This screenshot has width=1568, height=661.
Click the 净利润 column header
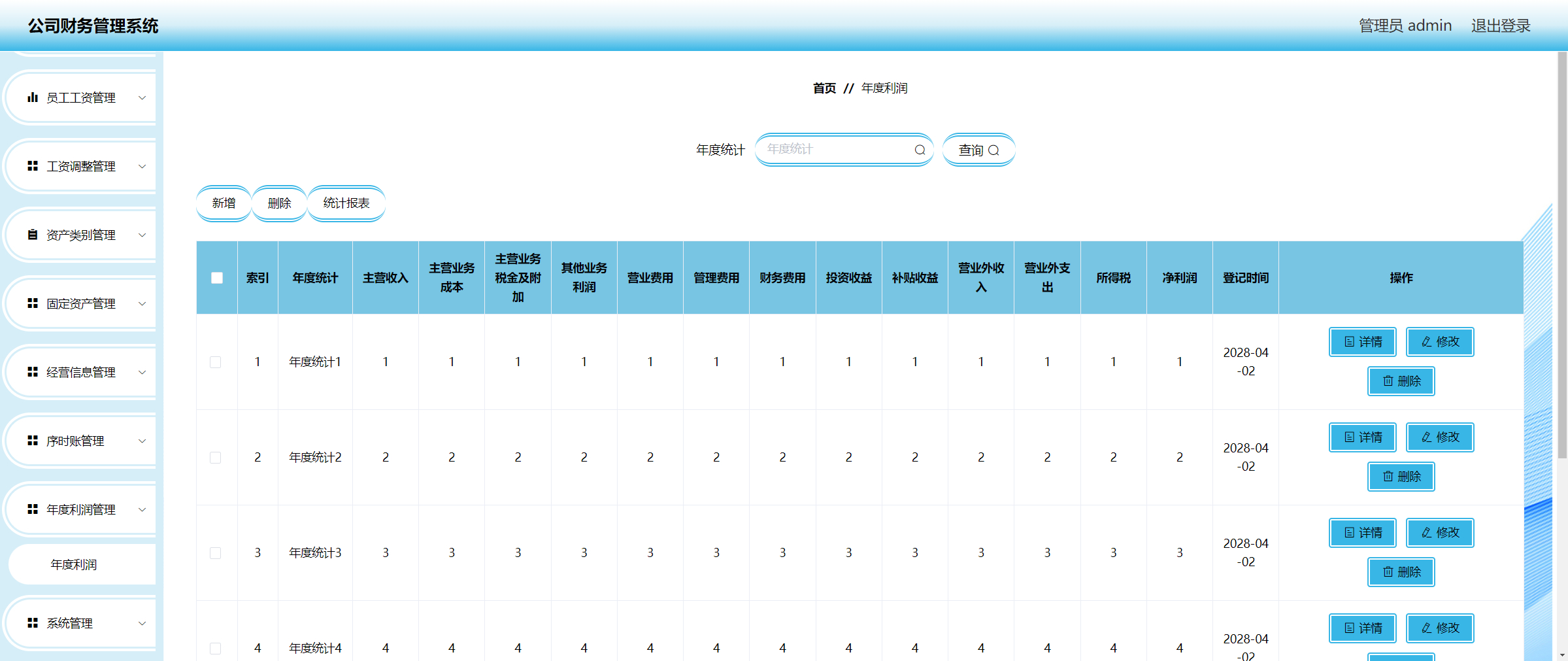[x=1180, y=278]
